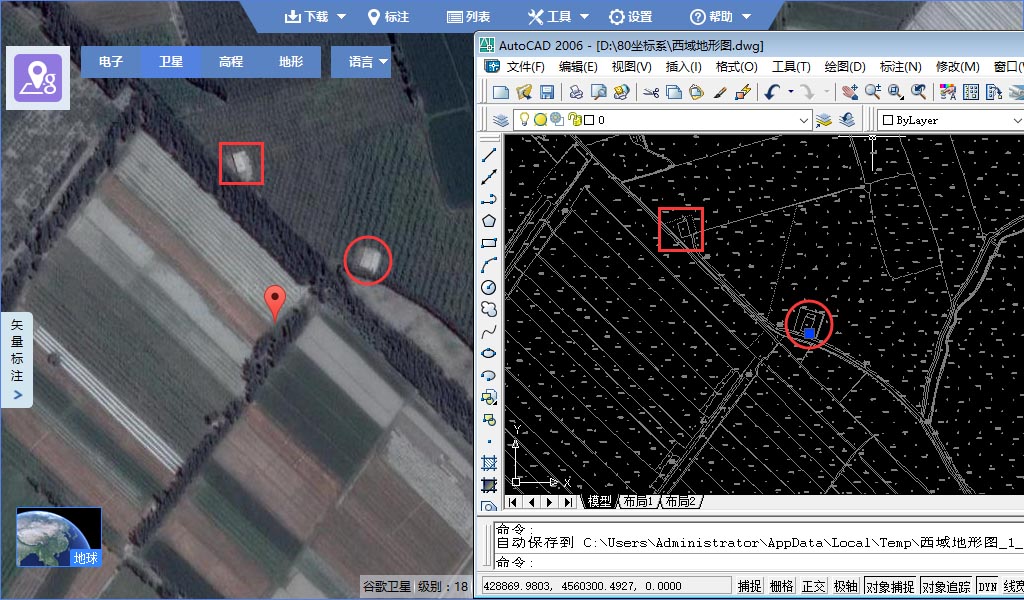Screen dimensions: 1024x600
Task: Open the layer selection dropdown
Action: pos(803,120)
